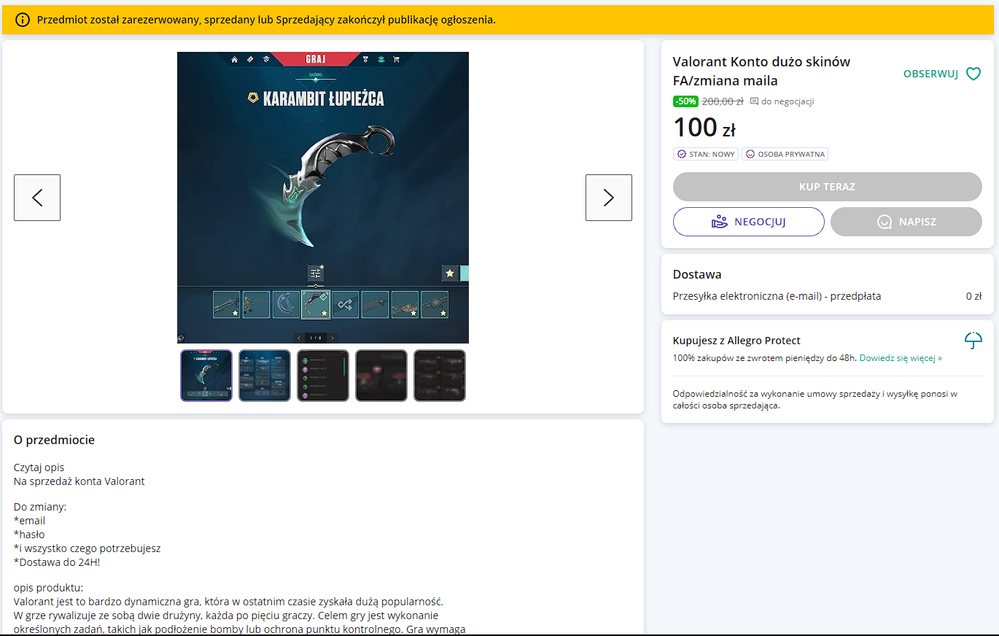Select the fifth gallery thumbnail

pos(440,375)
